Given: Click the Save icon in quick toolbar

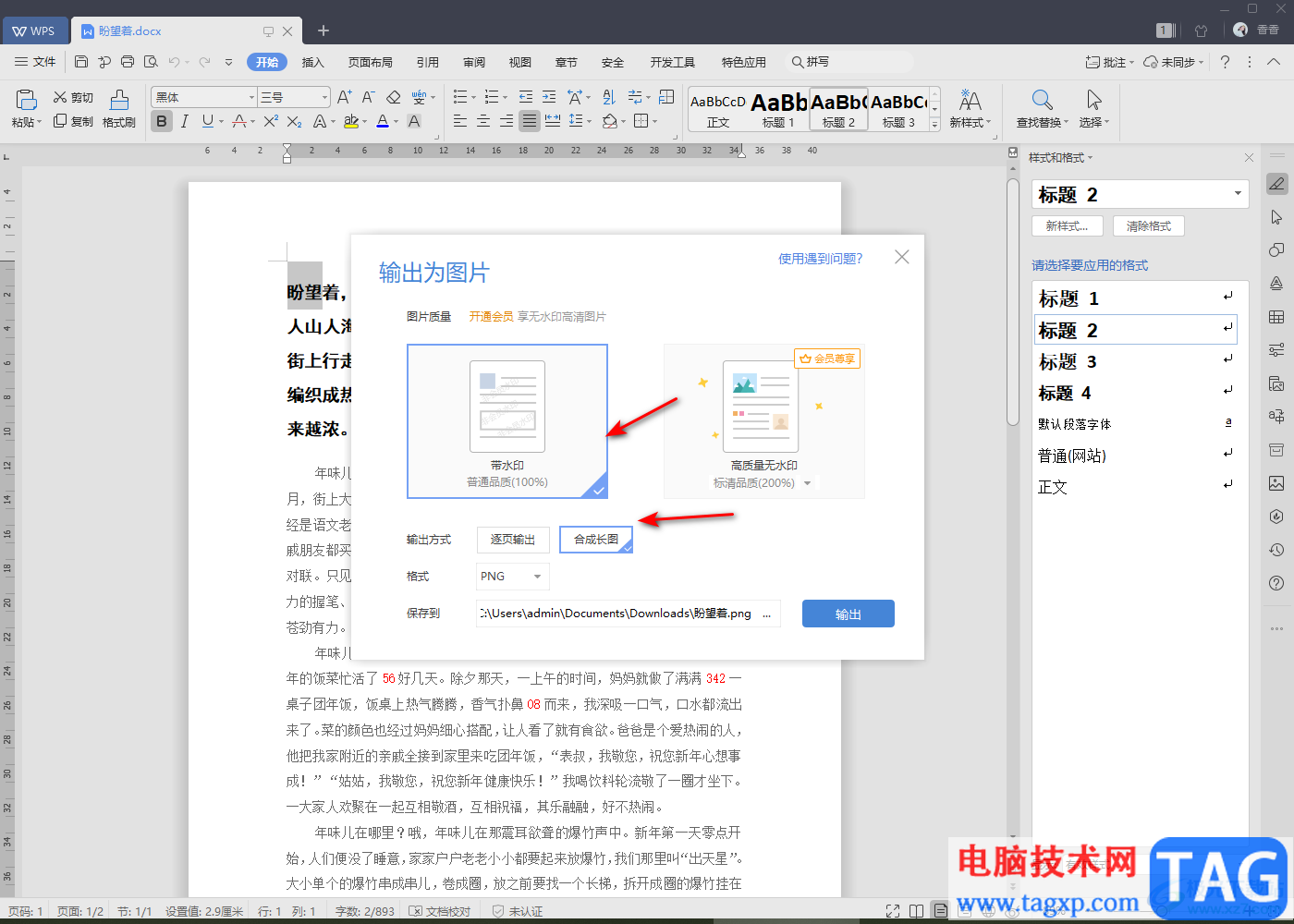Looking at the screenshot, I should coord(81,62).
